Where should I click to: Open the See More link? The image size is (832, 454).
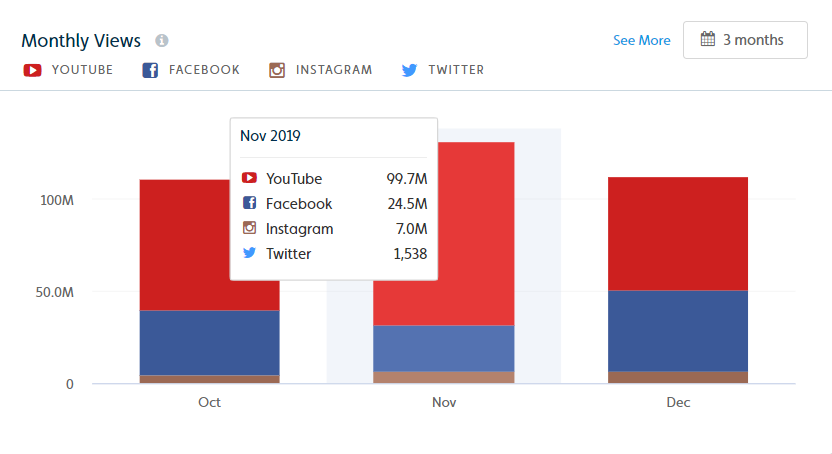(642, 40)
